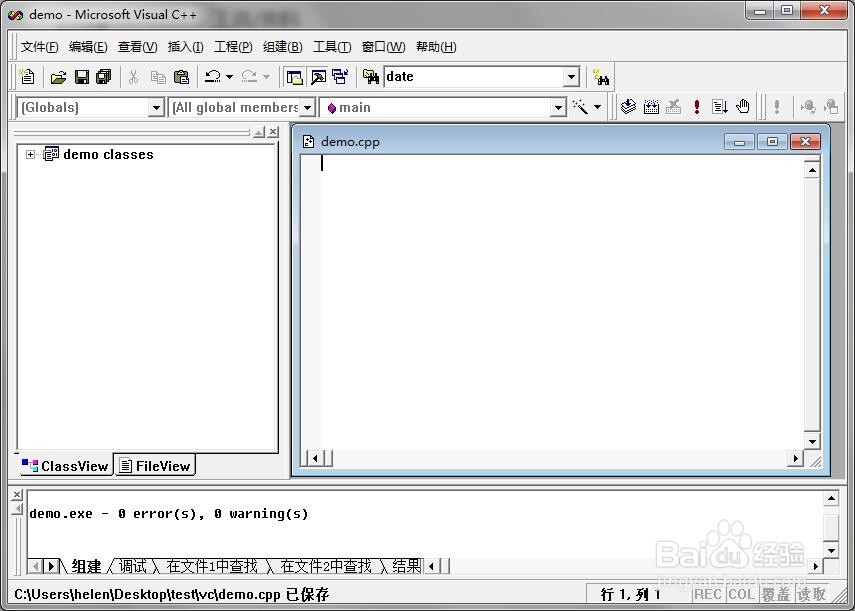The height and width of the screenshot is (611, 855).
Task: Click the Open file folder icon
Action: 58,77
